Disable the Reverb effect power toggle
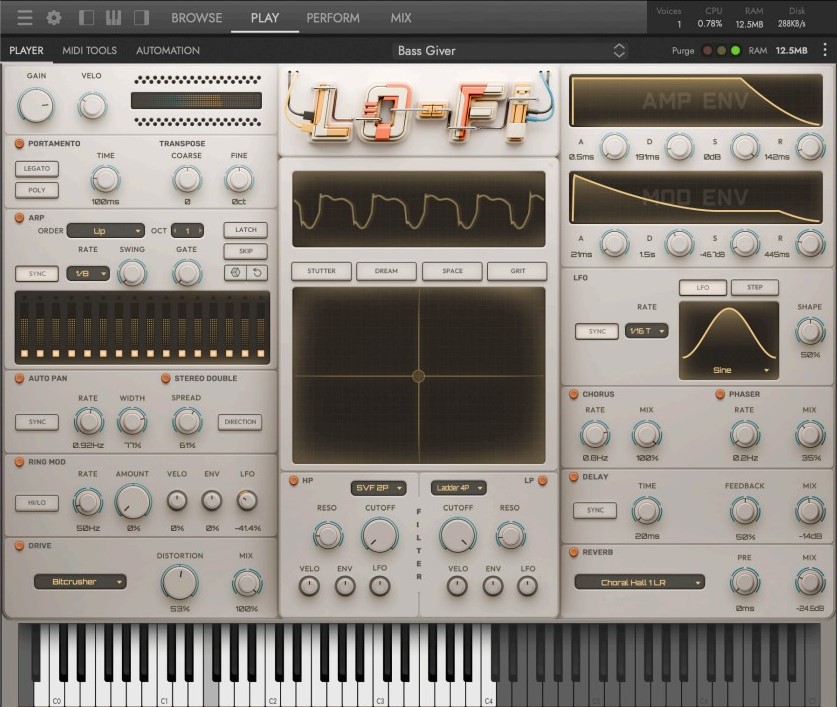The width and height of the screenshot is (837, 707). click(x=573, y=552)
